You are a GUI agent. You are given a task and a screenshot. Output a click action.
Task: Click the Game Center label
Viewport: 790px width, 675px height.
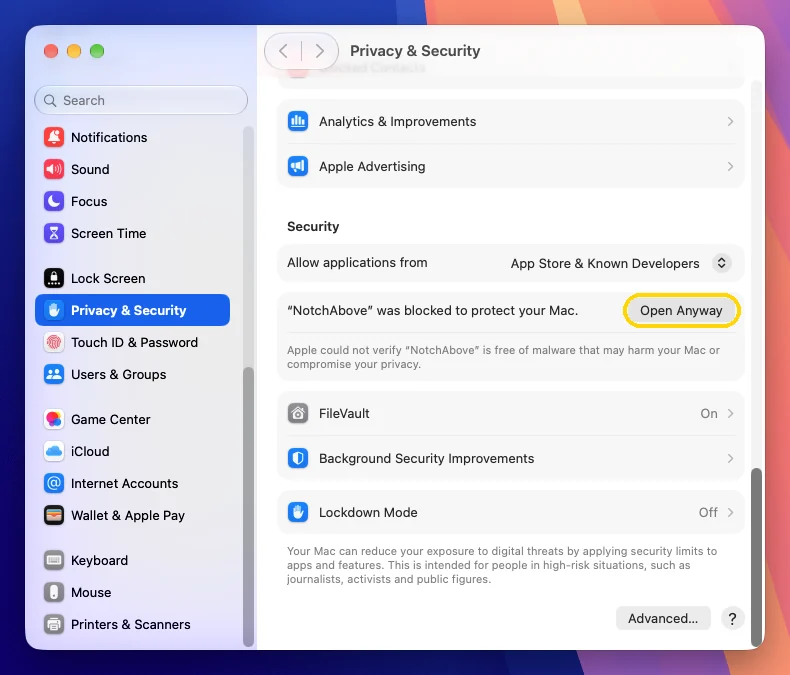(x=110, y=419)
